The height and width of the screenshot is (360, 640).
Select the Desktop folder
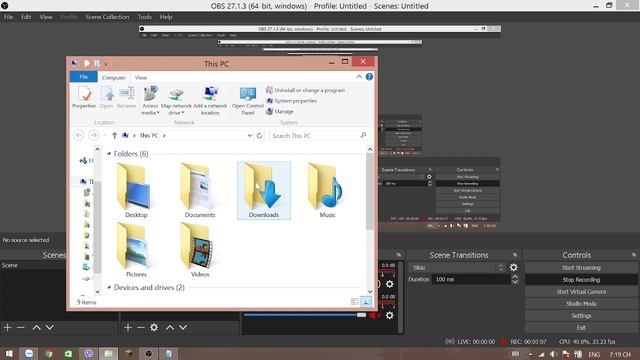click(136, 191)
